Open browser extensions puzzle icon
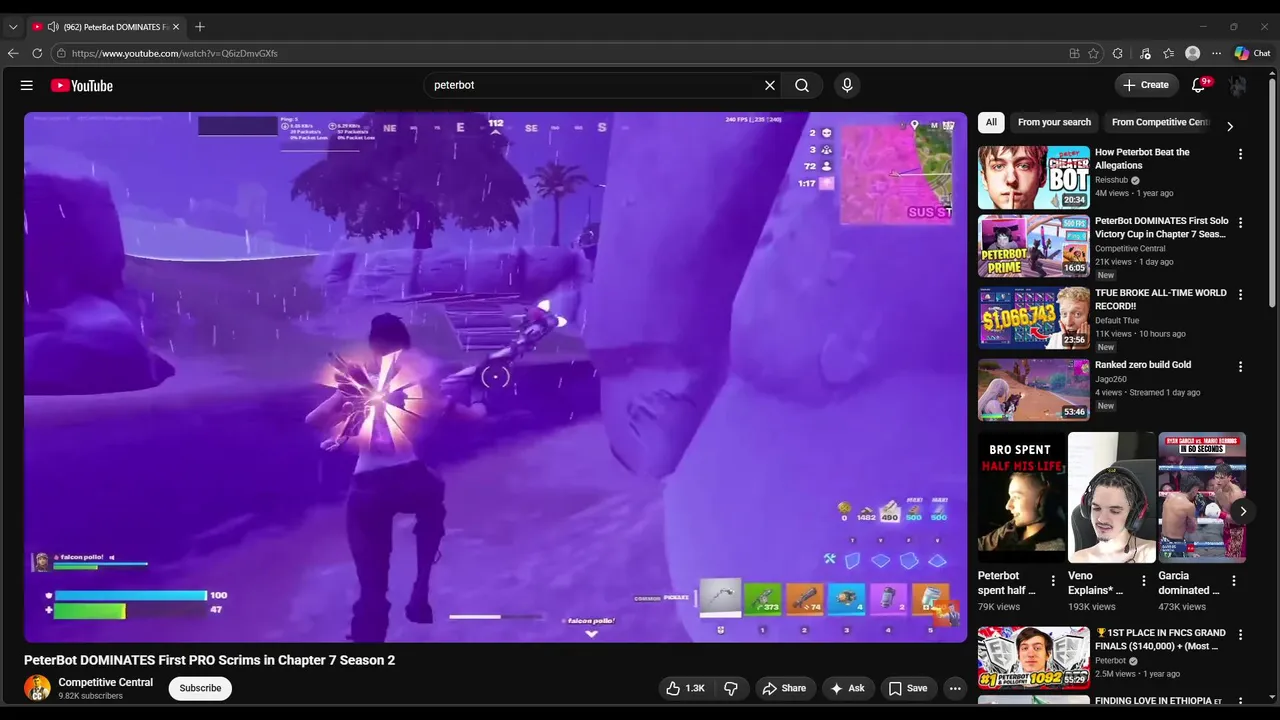 pos(1118,53)
